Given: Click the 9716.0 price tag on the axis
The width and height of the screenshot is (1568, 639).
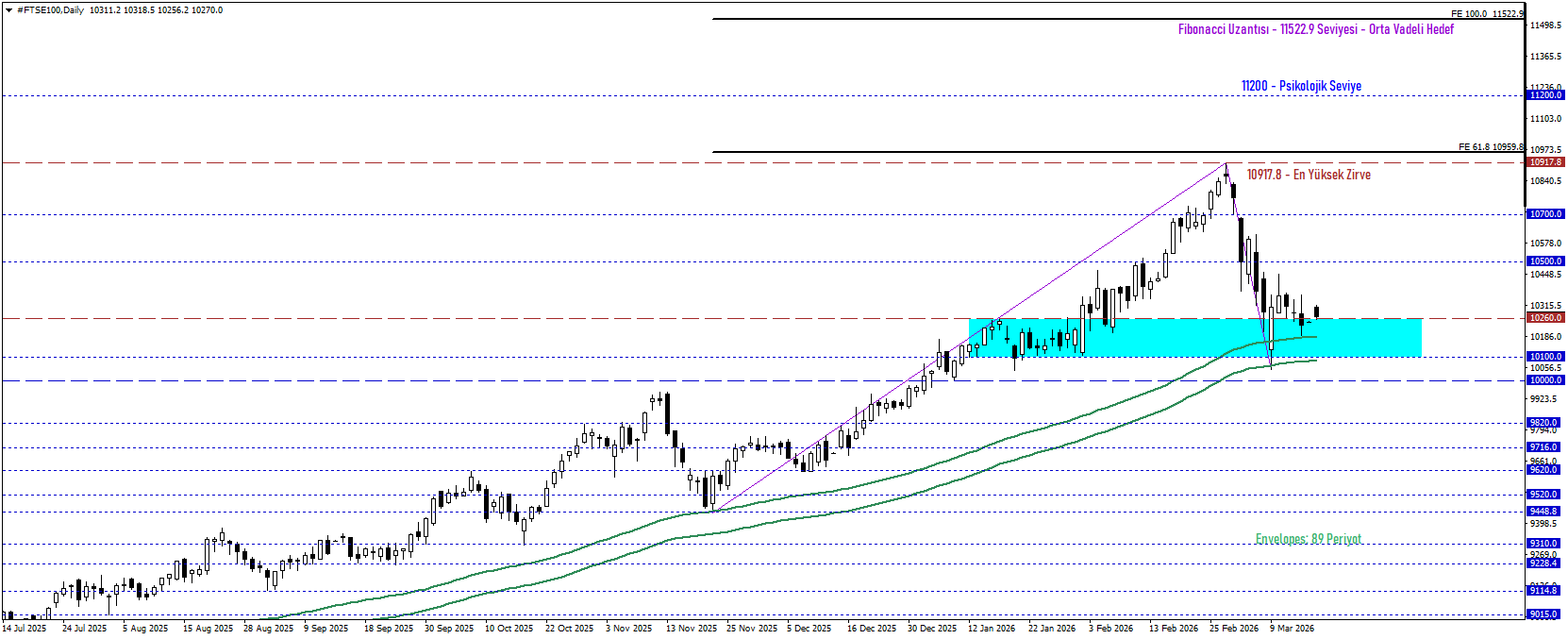Looking at the screenshot, I should [1543, 447].
